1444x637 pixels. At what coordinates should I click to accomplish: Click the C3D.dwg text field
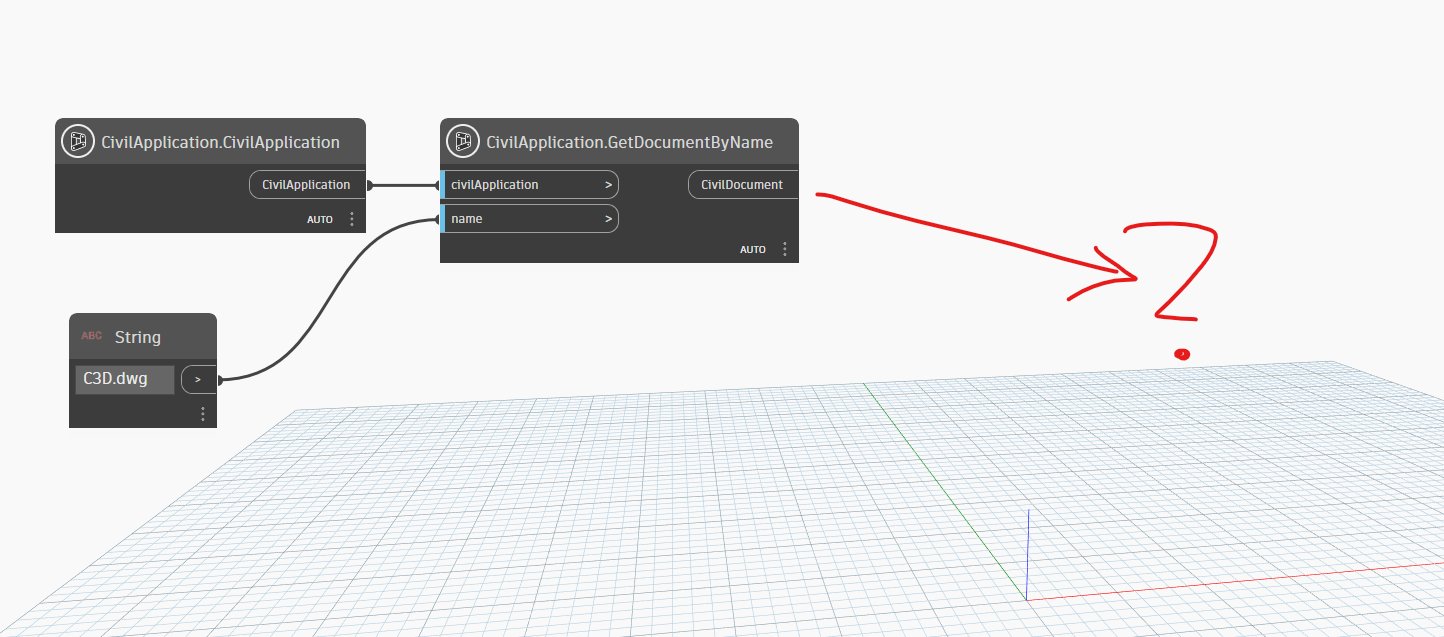click(125, 379)
